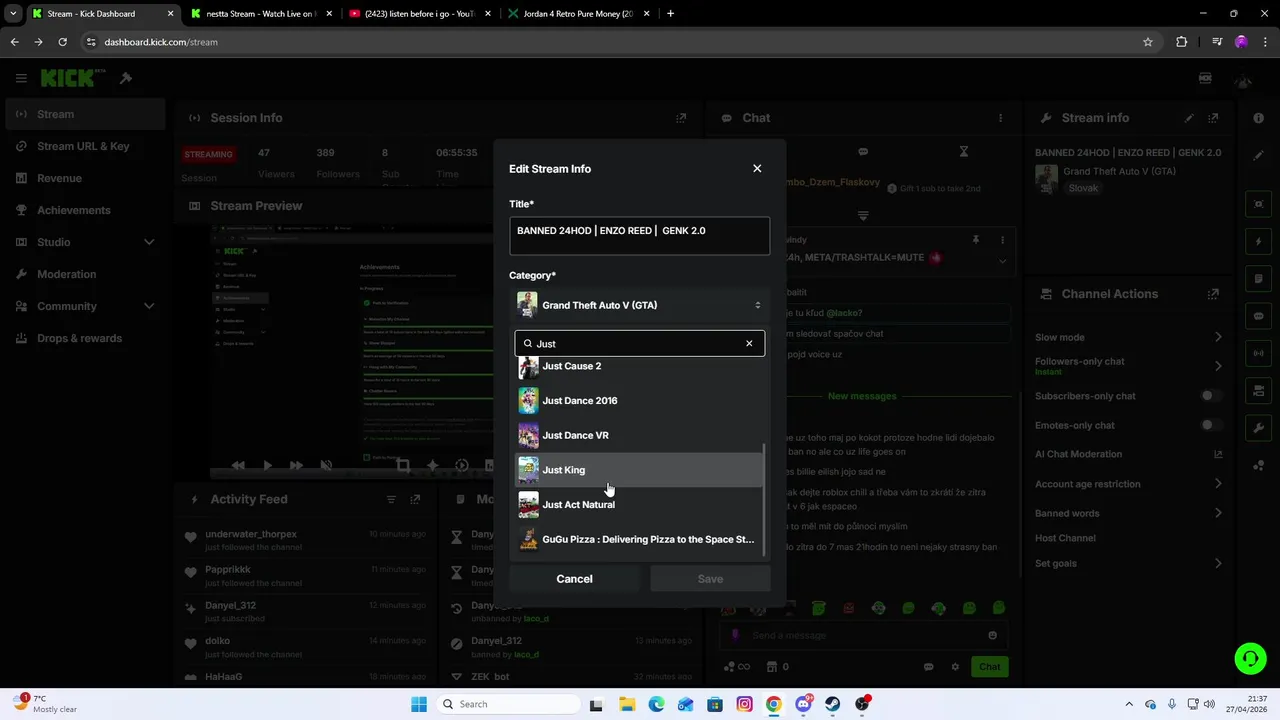The width and height of the screenshot is (1280, 720).
Task: Click the stream Title input field
Action: pos(639,236)
